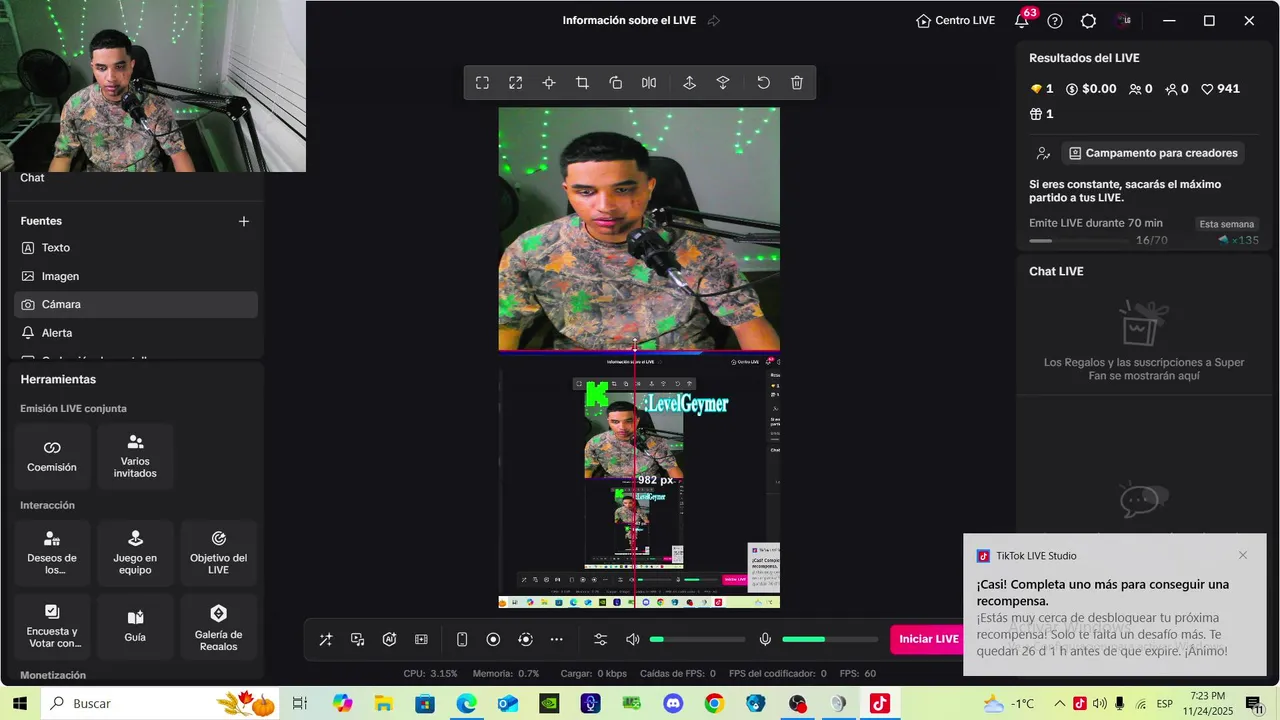Open more options three dots in bottom bar
This screenshot has height=720, width=1280.
(557, 639)
